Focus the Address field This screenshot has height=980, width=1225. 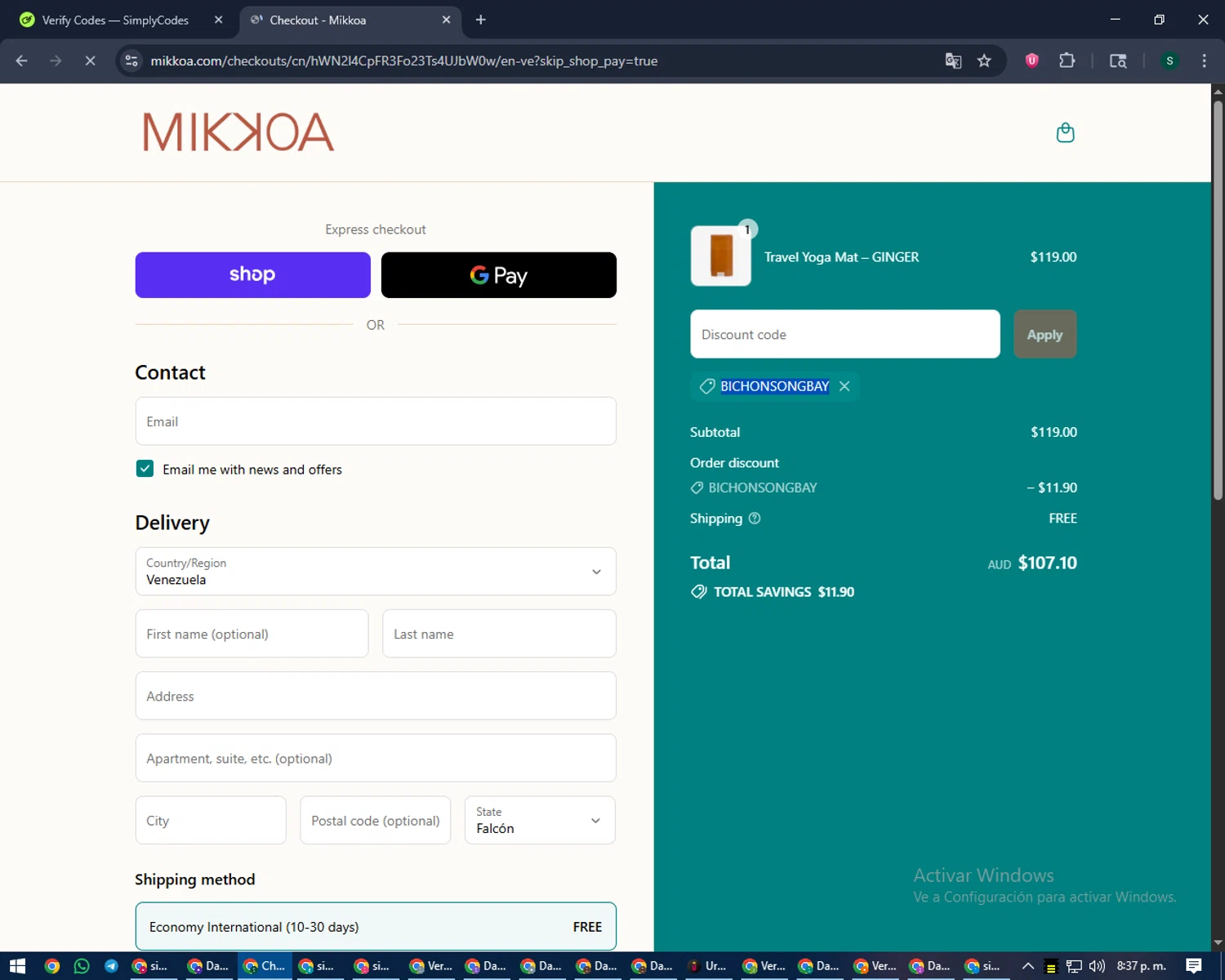click(x=376, y=696)
